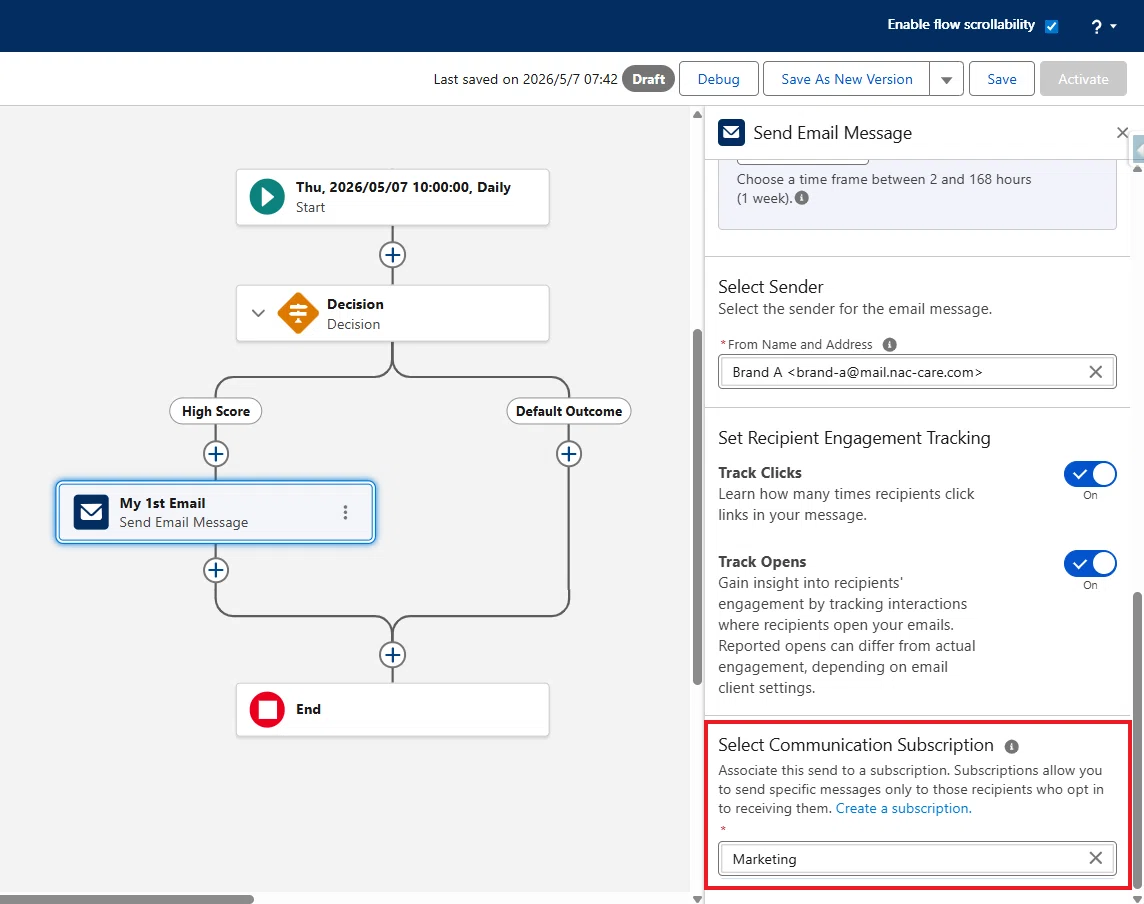Click the Activate button

pyautogui.click(x=1083, y=79)
